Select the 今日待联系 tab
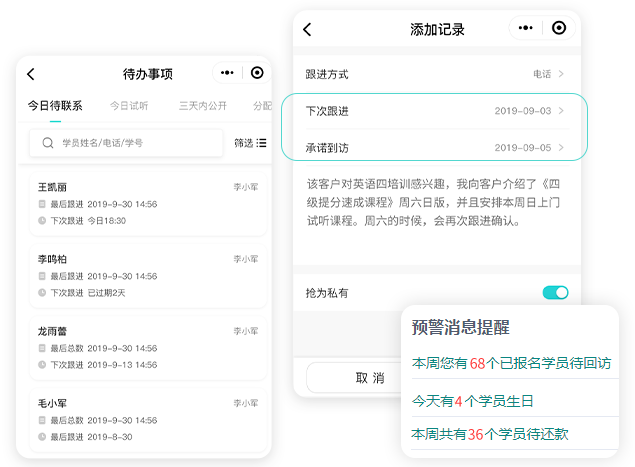 pyautogui.click(x=55, y=106)
